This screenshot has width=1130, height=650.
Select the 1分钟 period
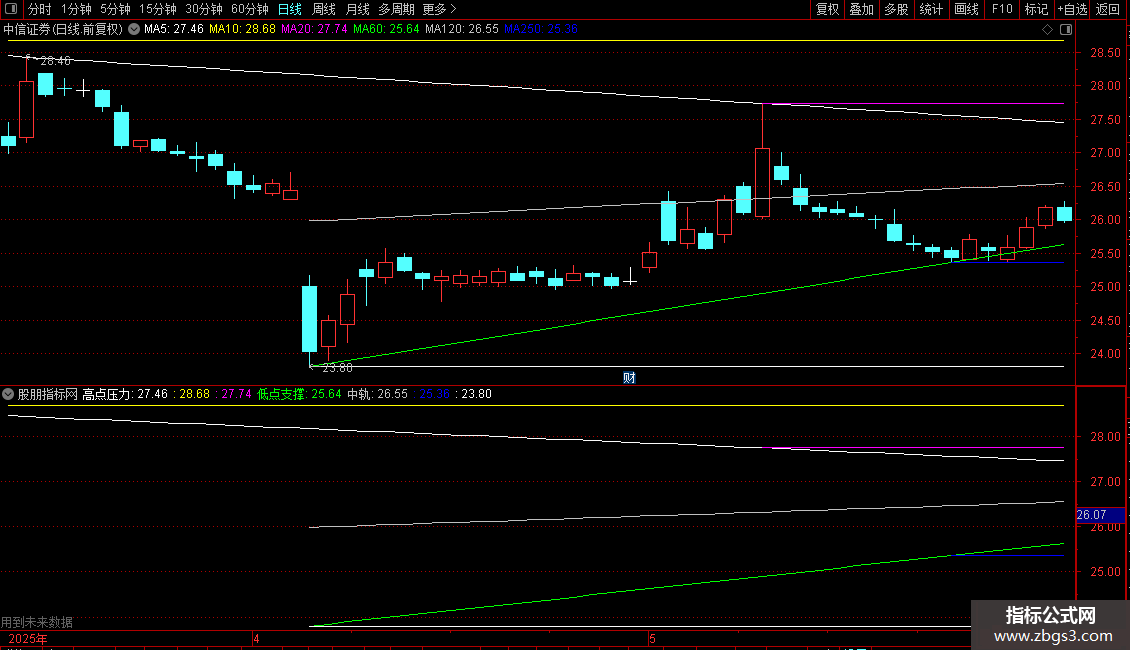click(76, 9)
